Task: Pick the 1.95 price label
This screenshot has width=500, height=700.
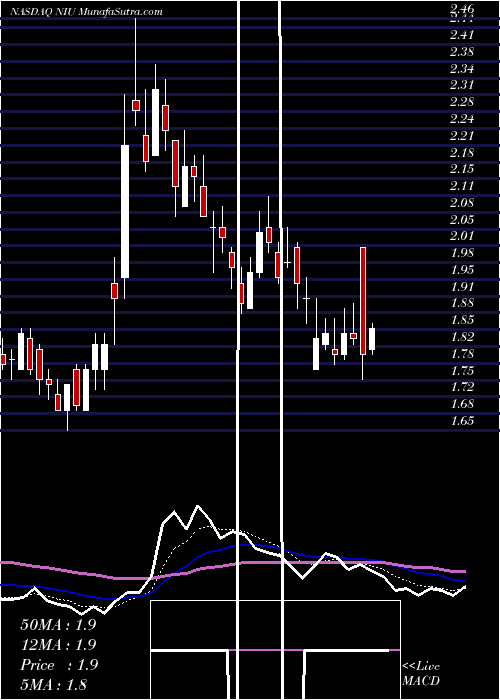Action: point(461,270)
